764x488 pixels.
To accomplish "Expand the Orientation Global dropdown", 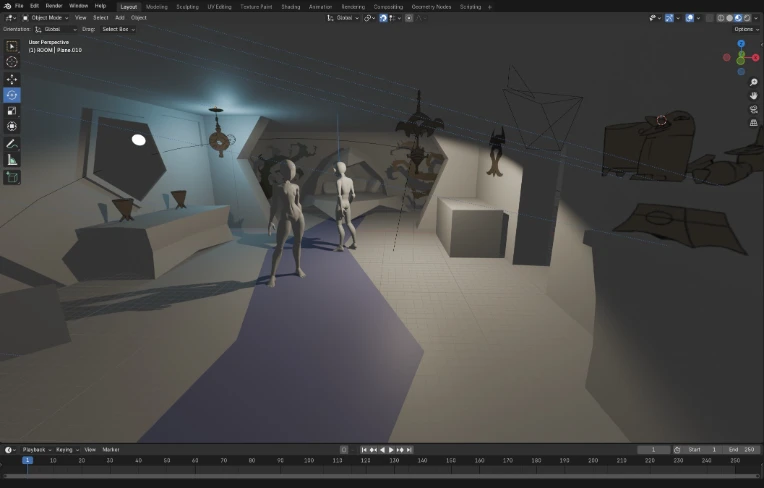I will click(56, 29).
